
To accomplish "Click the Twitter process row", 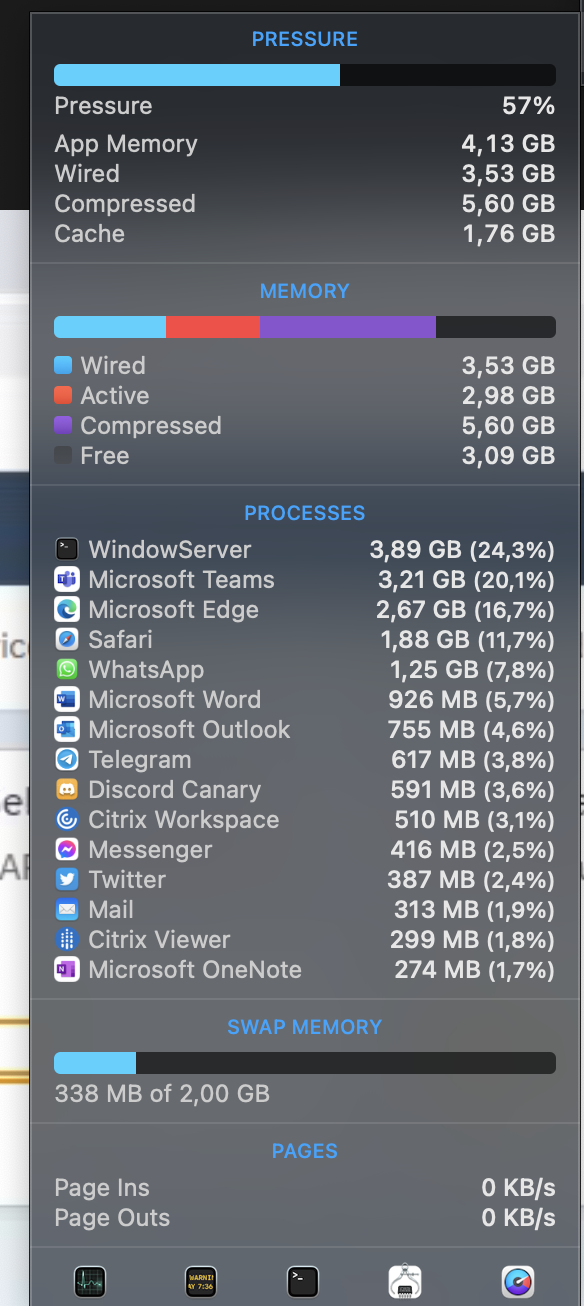I will tap(304, 880).
